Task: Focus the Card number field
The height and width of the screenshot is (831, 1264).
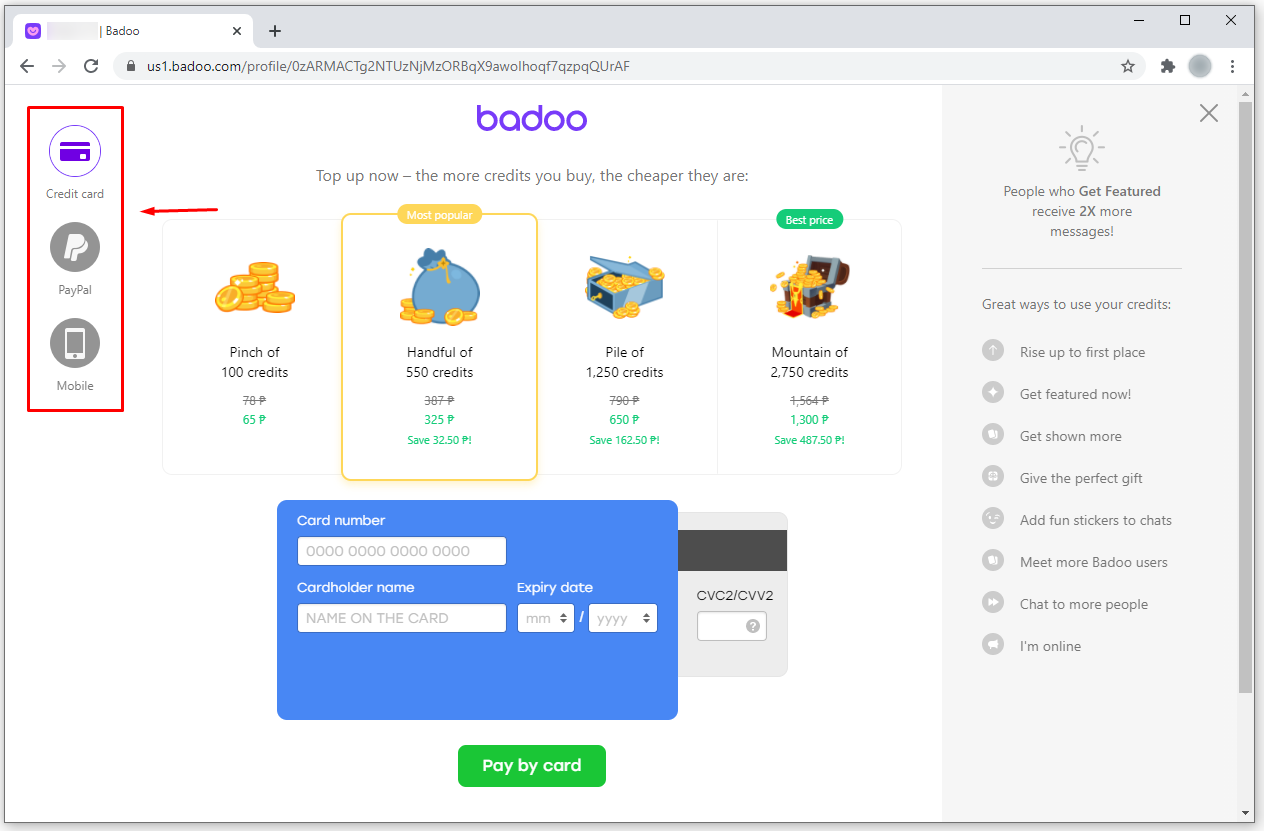Action: 402,551
